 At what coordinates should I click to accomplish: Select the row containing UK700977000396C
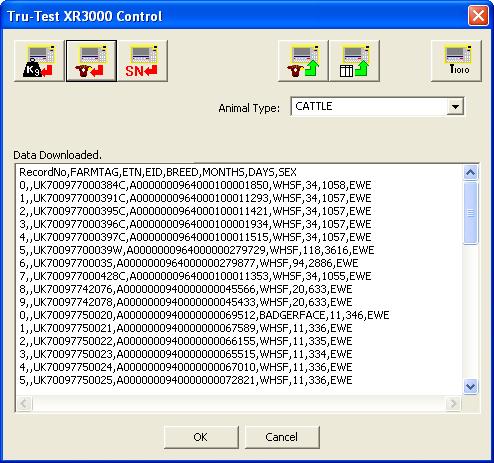pos(195,224)
